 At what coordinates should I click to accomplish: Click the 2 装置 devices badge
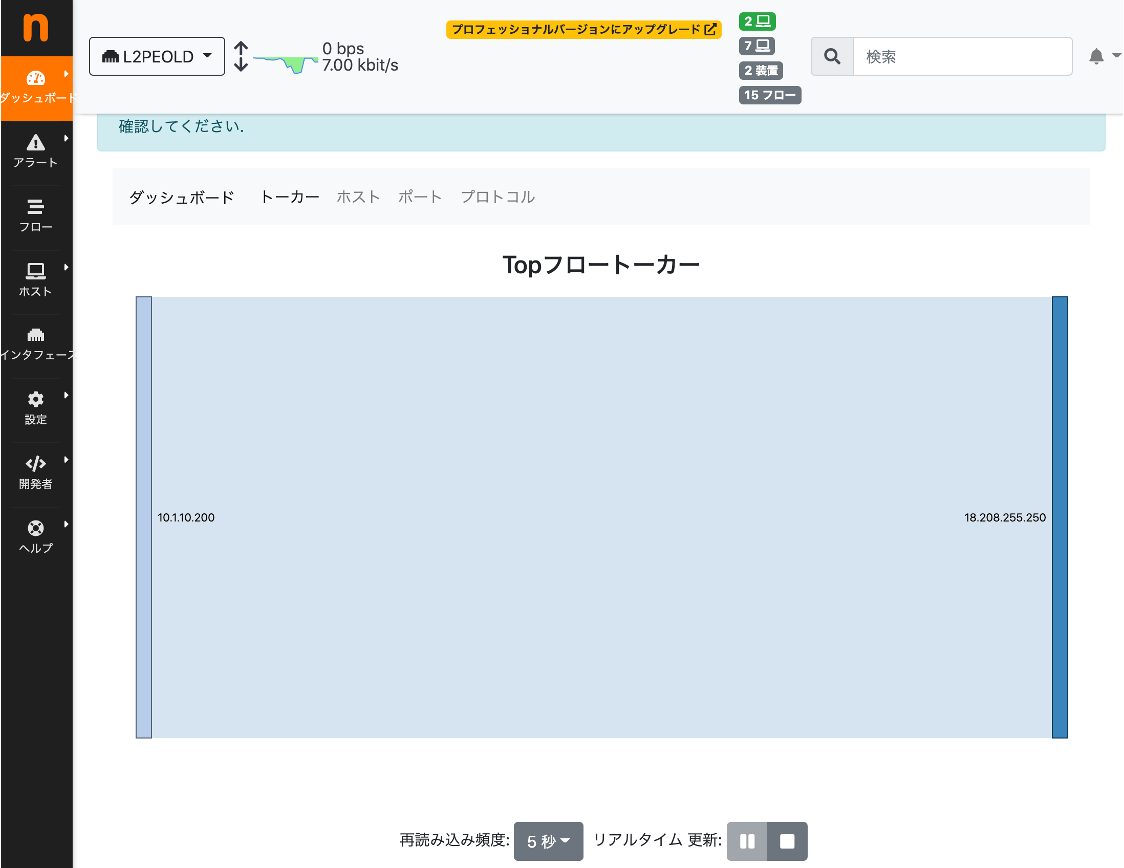tap(761, 70)
